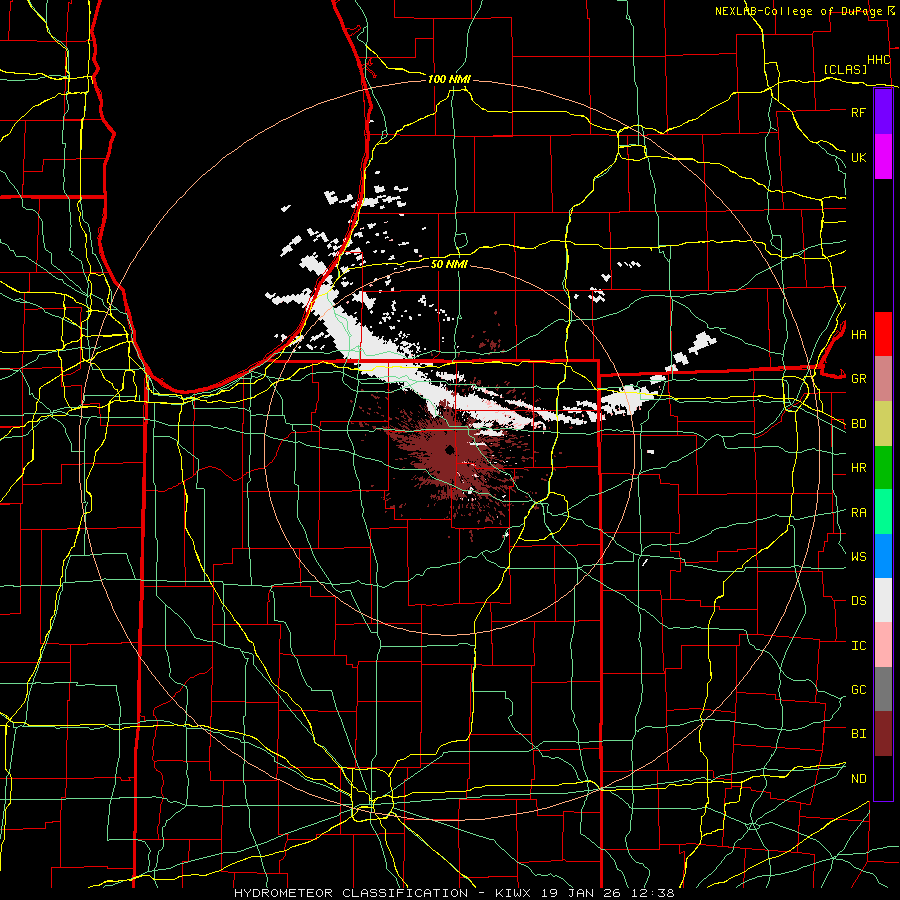Click the 12:38 timestamp

(651, 893)
